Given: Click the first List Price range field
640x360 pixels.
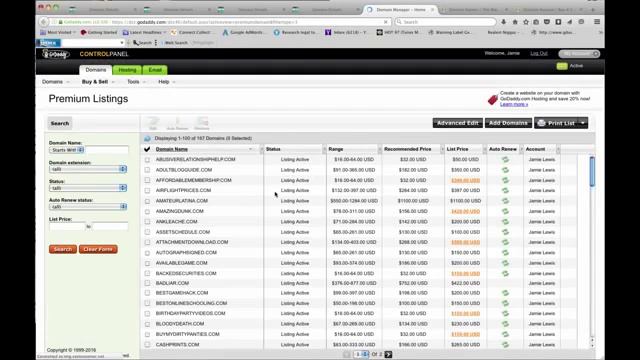Looking at the screenshot, I should pyautogui.click(x=67, y=227).
